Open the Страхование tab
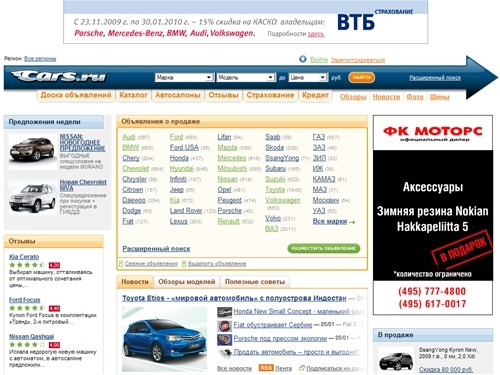The width and height of the screenshot is (500, 375). (x=270, y=95)
